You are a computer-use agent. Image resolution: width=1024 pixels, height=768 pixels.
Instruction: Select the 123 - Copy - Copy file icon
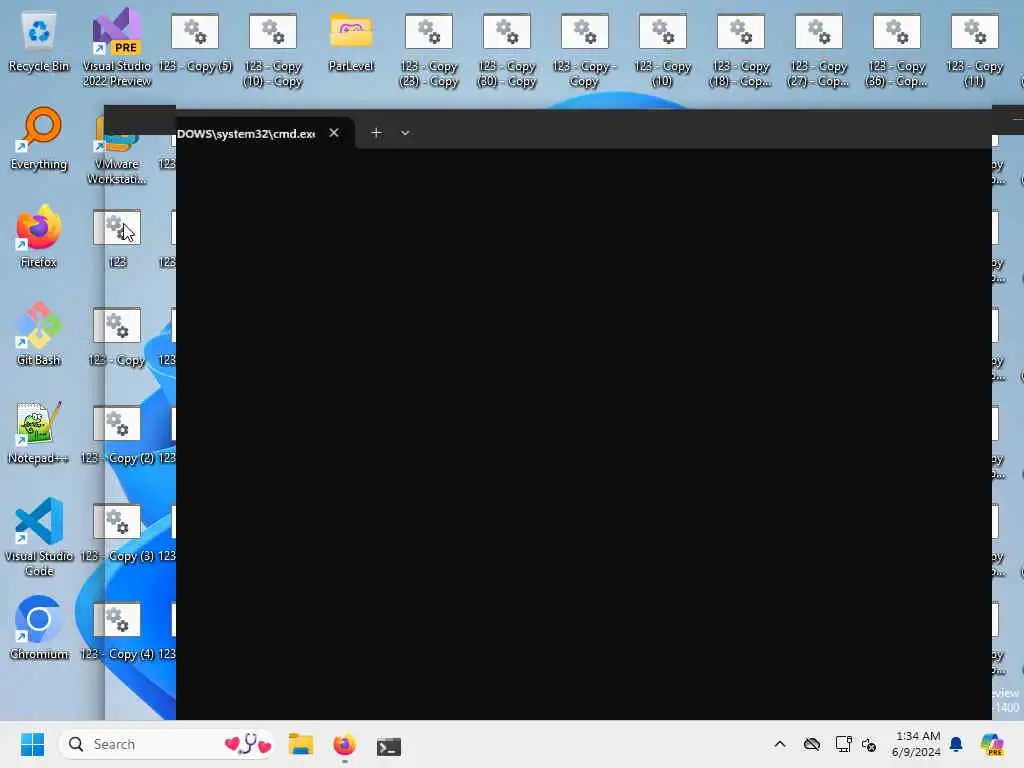pyautogui.click(x=584, y=50)
